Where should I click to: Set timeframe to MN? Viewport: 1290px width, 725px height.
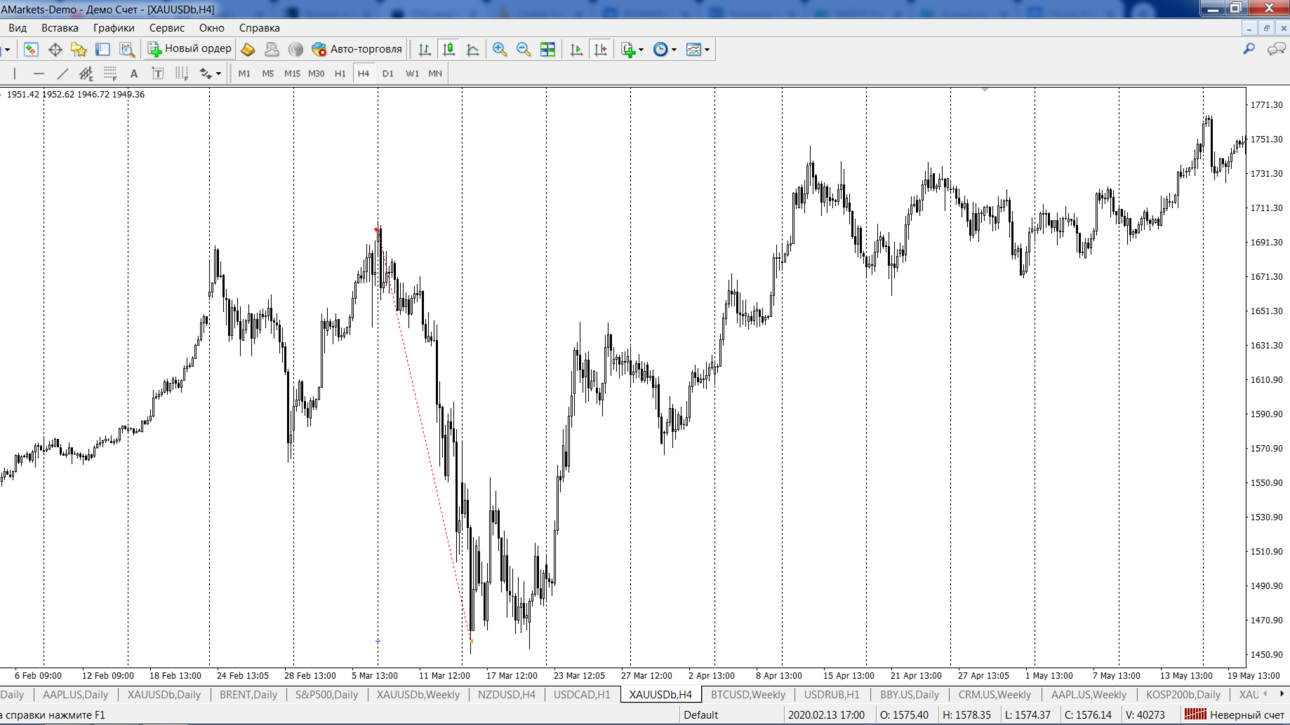pos(435,73)
